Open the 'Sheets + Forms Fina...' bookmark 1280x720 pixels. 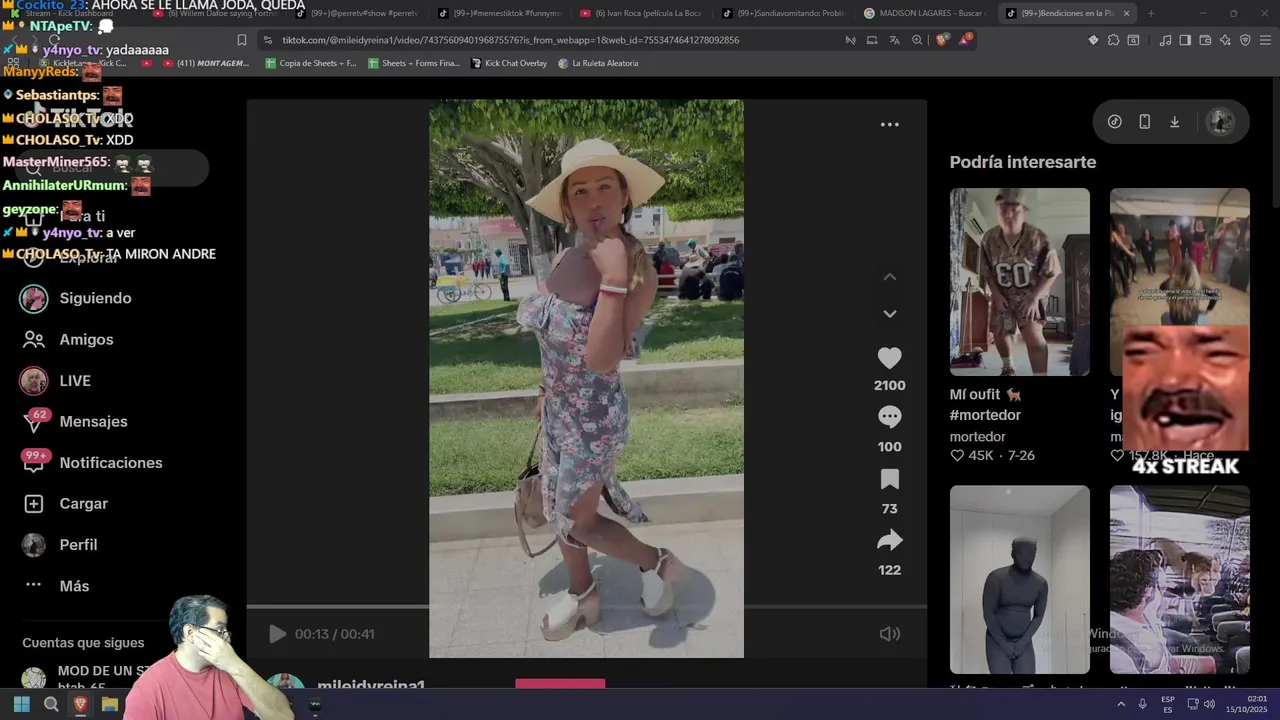413,63
